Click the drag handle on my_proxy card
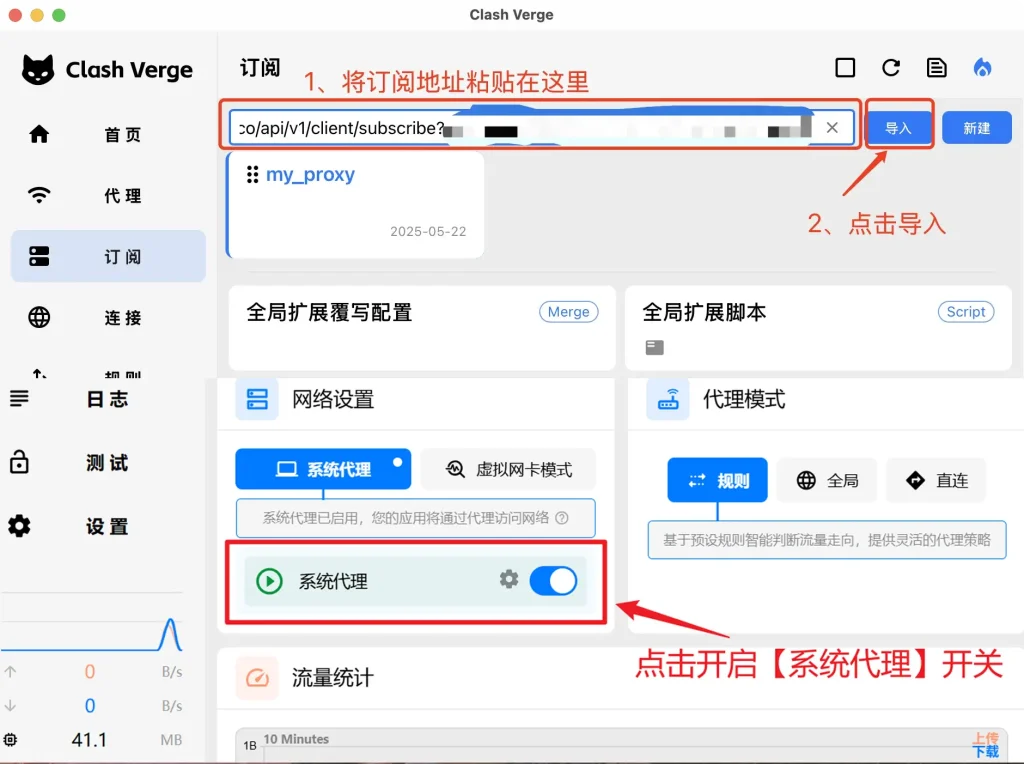The width and height of the screenshot is (1024, 764). coord(253,174)
